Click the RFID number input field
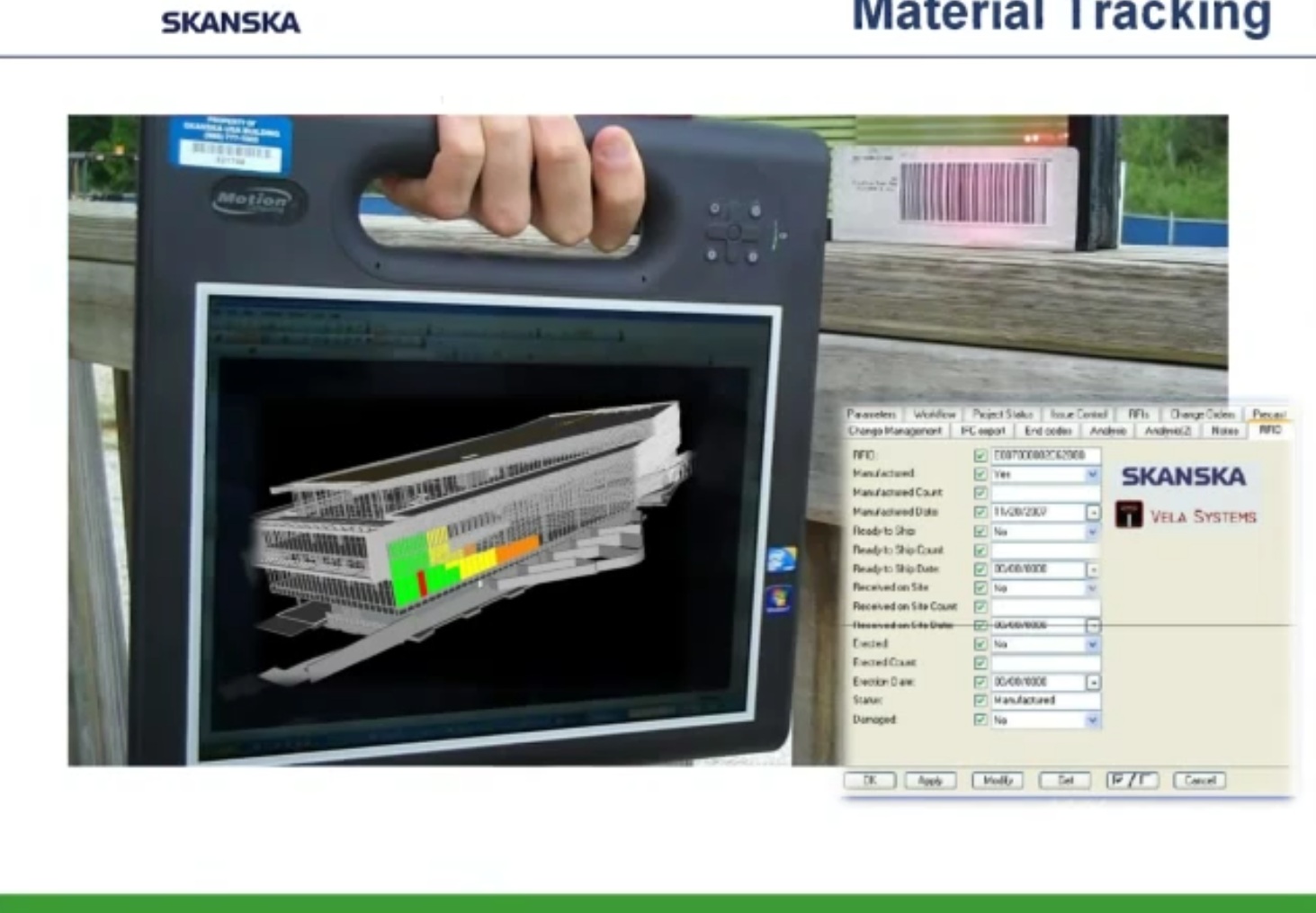 (x=1044, y=455)
